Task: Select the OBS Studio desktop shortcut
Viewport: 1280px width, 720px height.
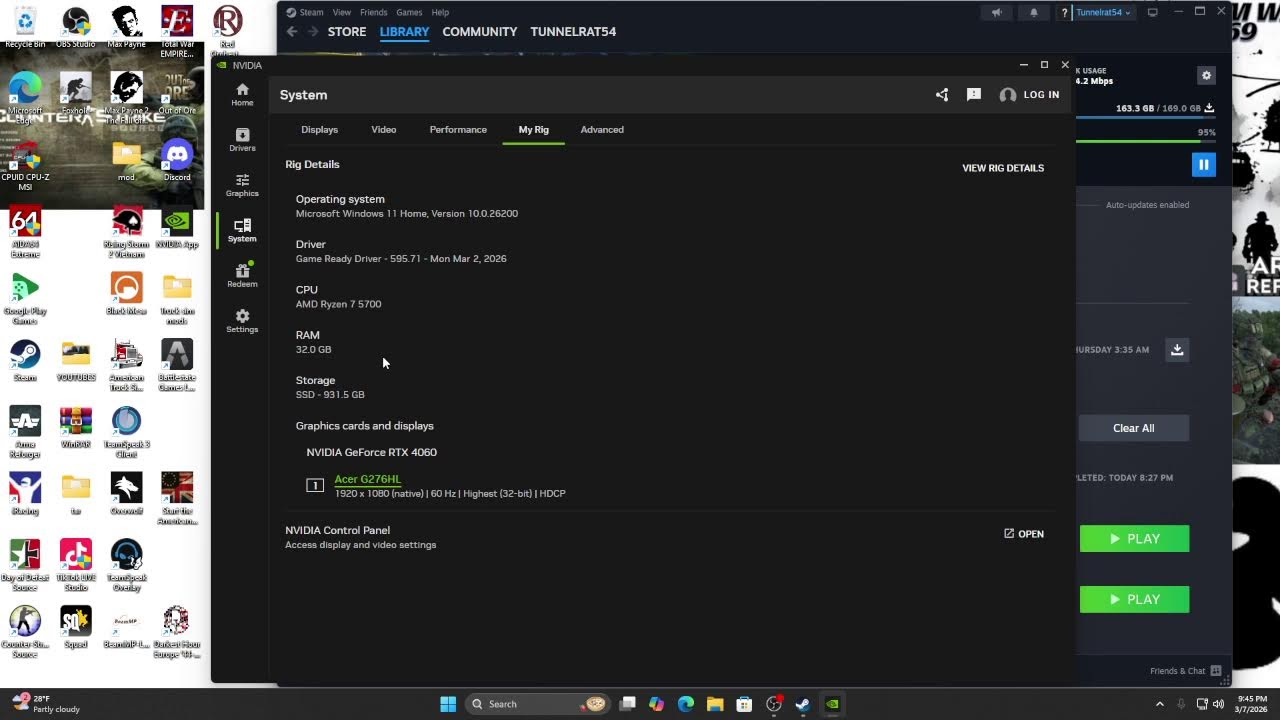Action: point(76,27)
